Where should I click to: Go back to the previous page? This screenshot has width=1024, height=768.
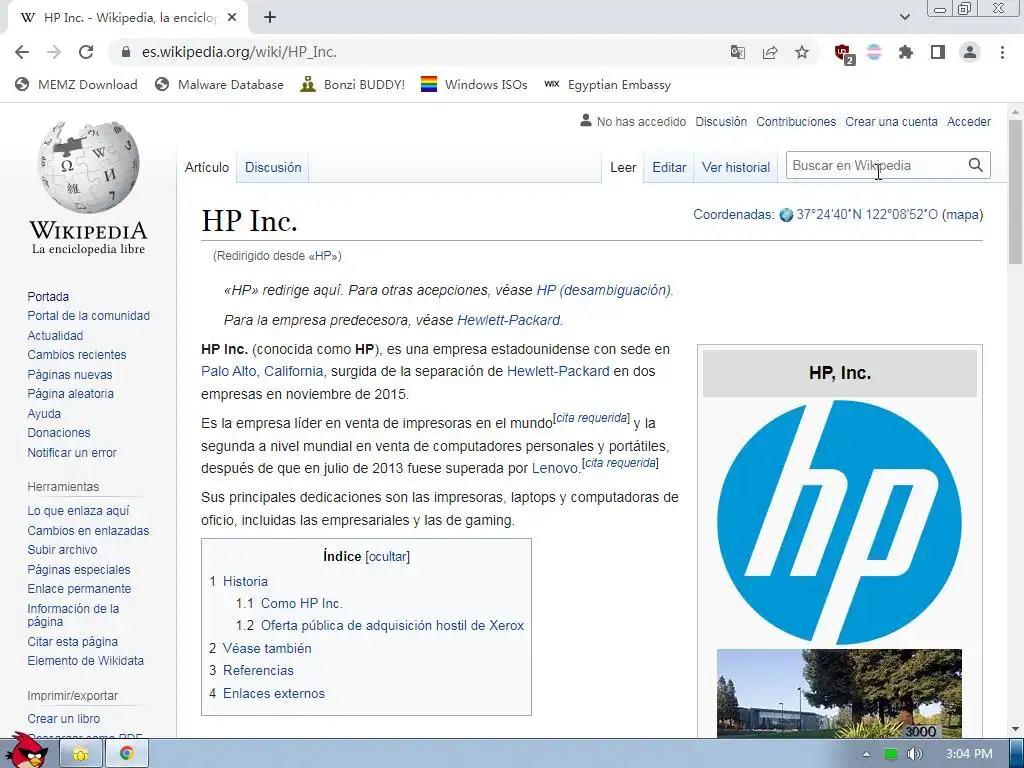click(22, 52)
